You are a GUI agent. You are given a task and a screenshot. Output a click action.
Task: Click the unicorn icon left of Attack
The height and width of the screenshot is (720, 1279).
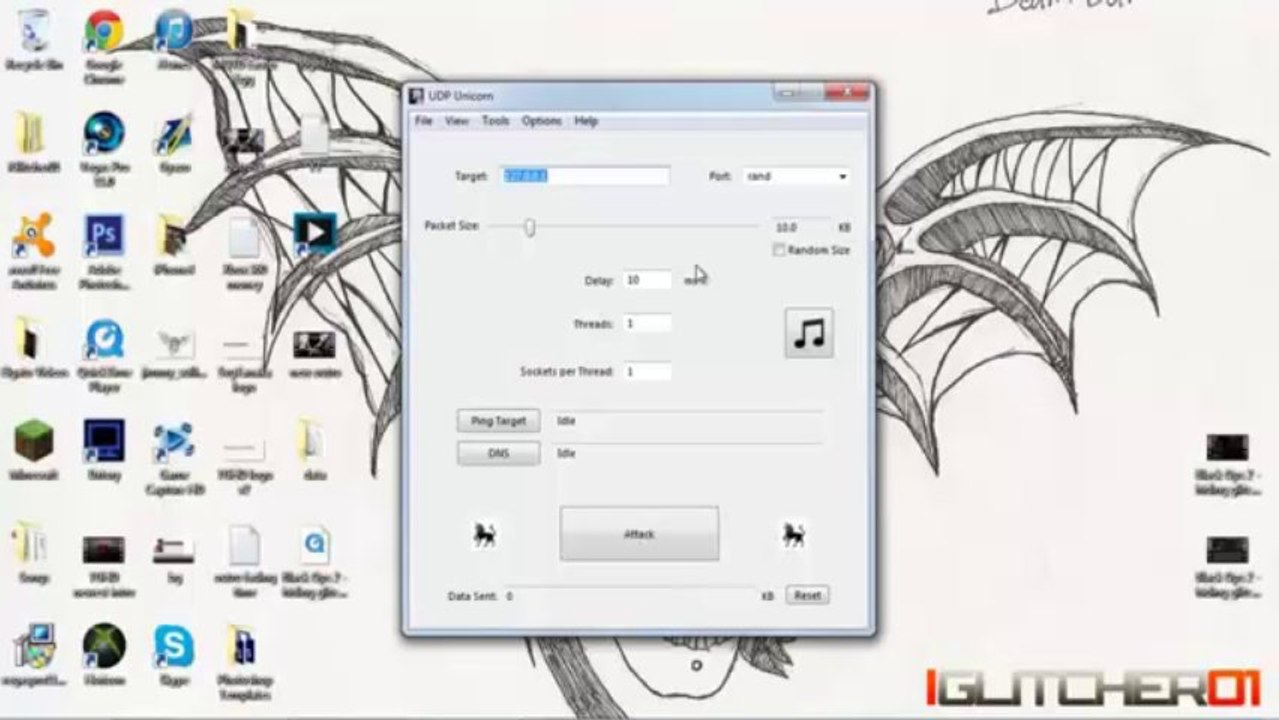[x=485, y=535]
